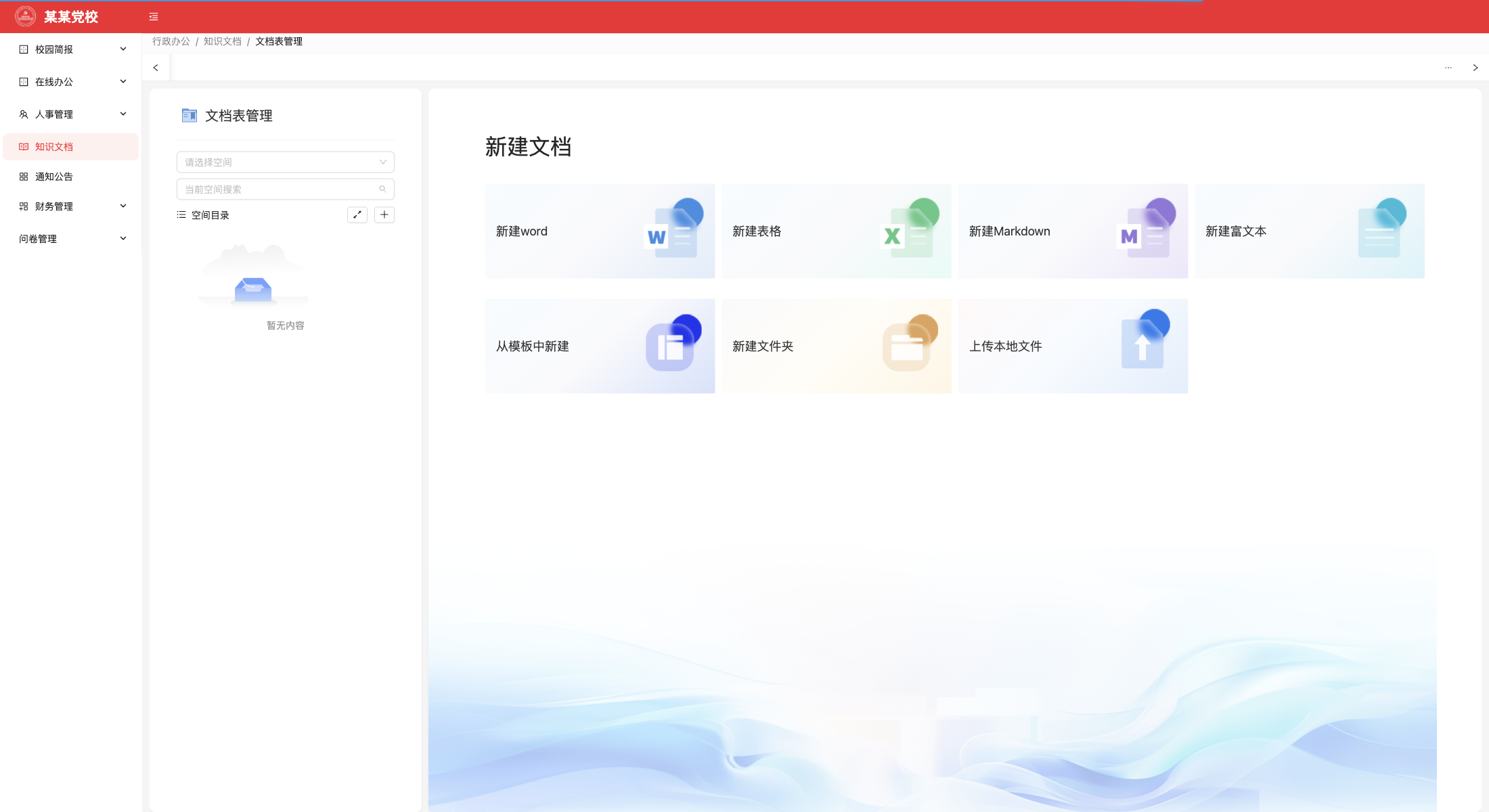
Task: Click the 财务管理 sidebar icon
Action: coord(24,206)
